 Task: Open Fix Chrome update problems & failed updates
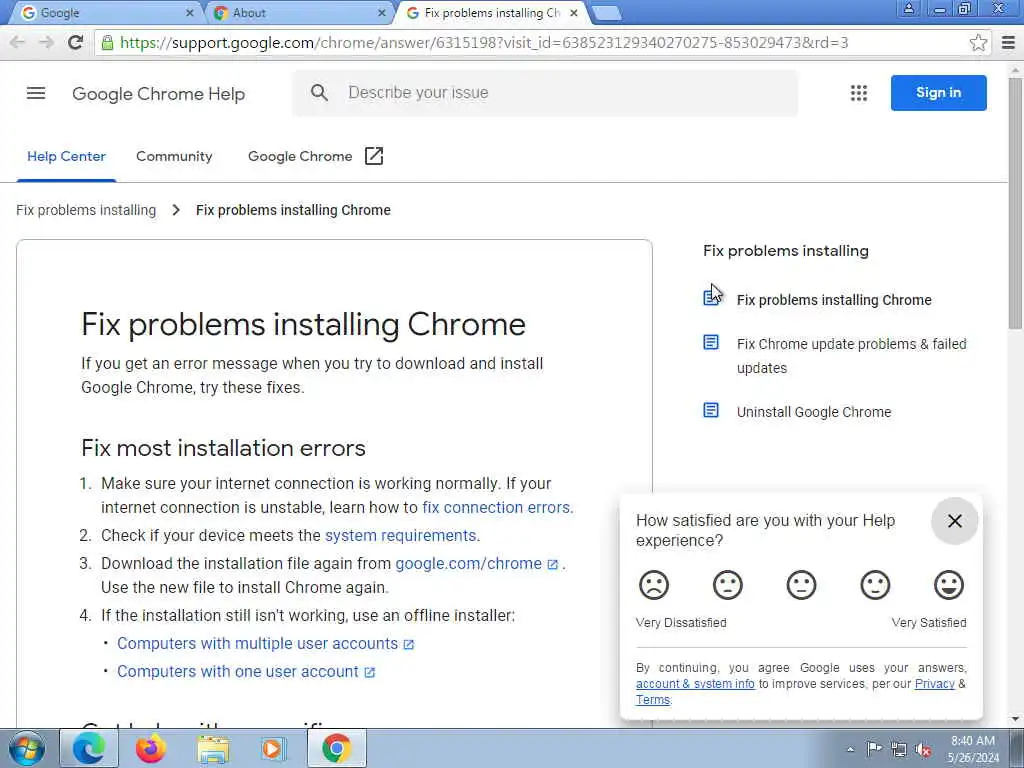[x=852, y=356]
